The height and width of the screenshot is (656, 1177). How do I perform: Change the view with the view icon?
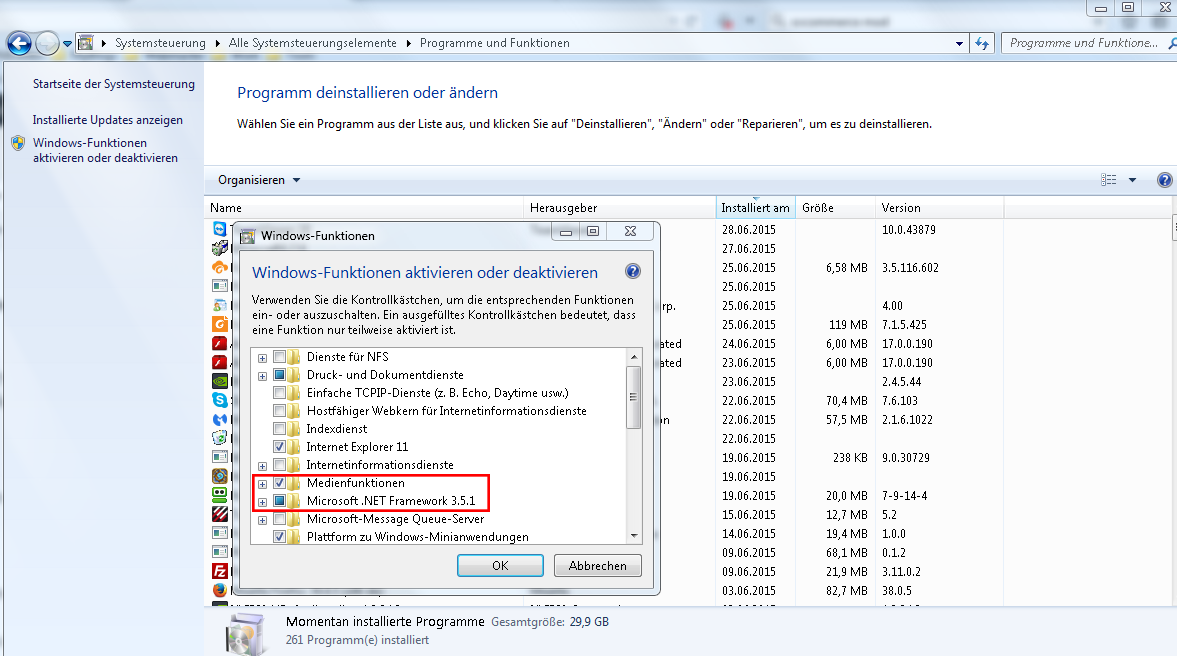click(1109, 180)
